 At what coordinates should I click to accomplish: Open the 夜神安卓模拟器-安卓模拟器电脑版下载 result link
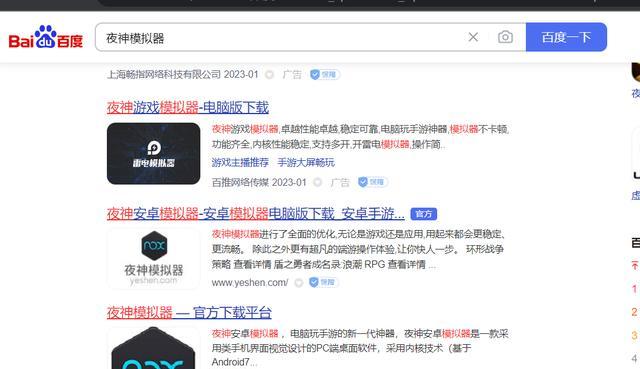pyautogui.click(x=256, y=213)
